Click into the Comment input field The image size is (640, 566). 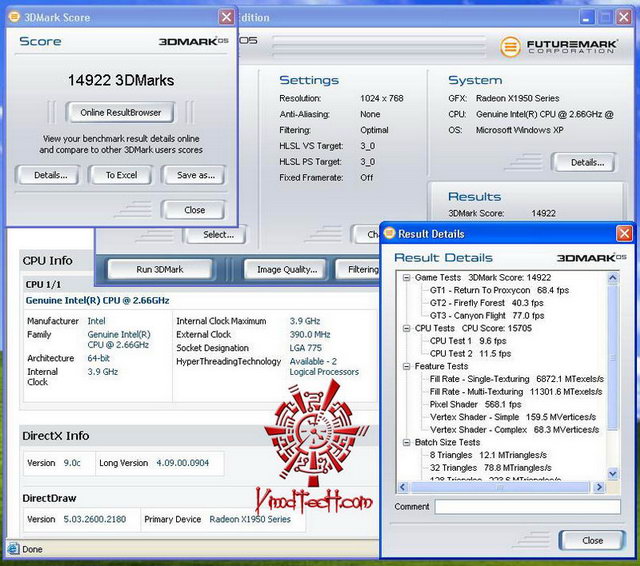[528, 507]
